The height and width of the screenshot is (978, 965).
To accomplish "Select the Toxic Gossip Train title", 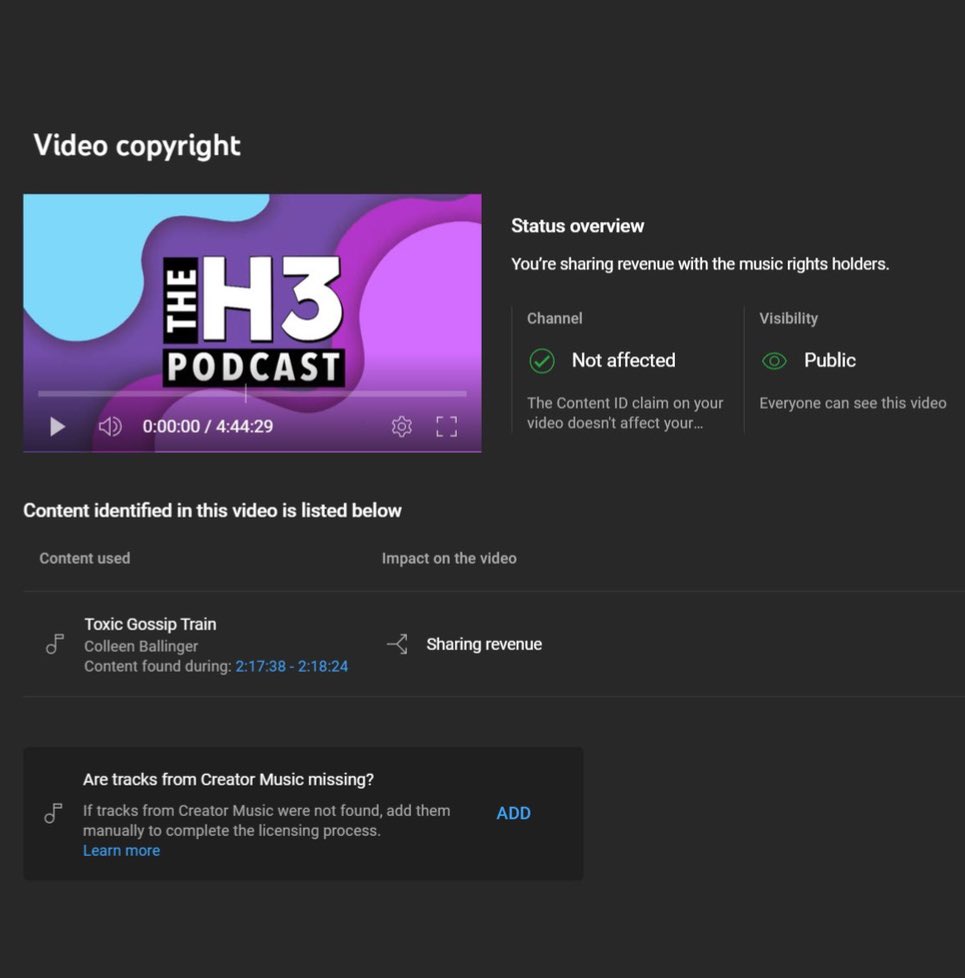I will coord(150,624).
